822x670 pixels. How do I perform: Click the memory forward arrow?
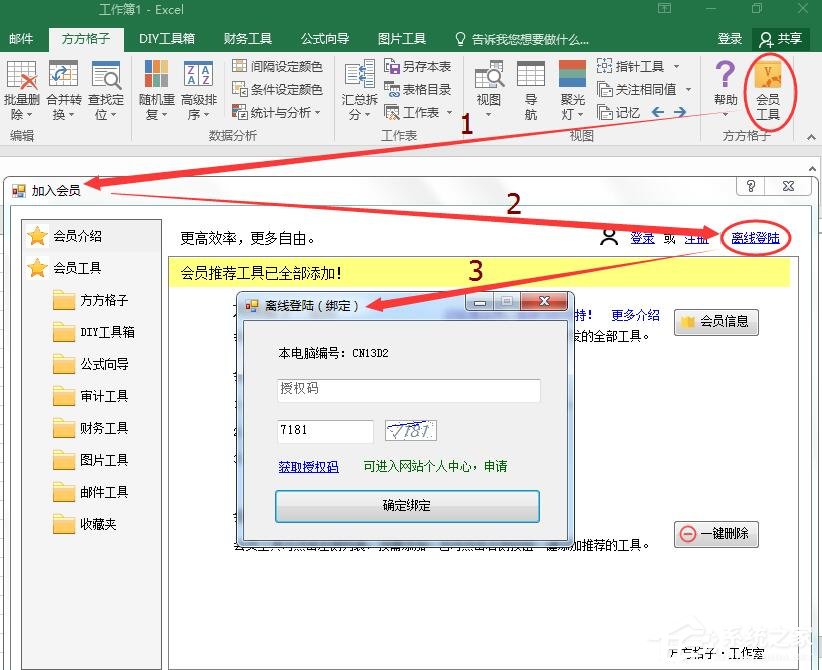[x=679, y=112]
